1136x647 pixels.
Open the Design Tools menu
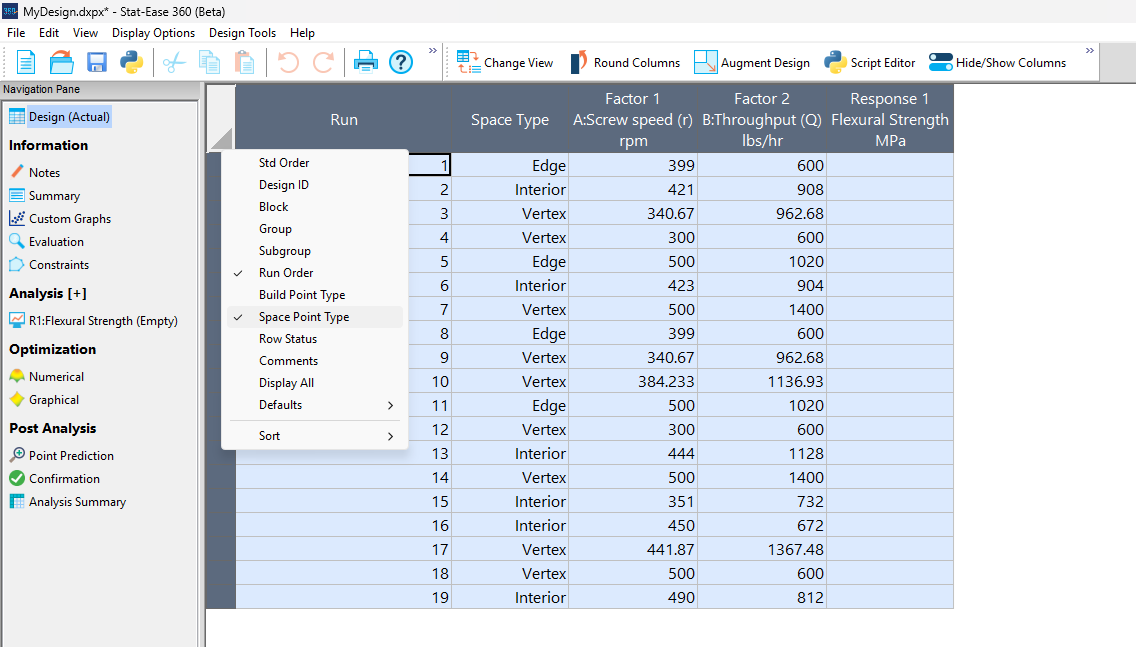242,32
